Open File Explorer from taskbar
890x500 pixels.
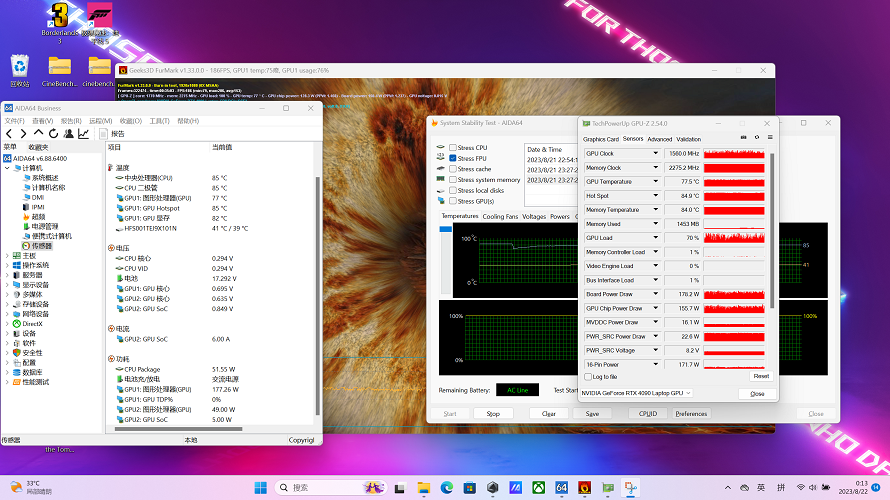click(x=423, y=488)
